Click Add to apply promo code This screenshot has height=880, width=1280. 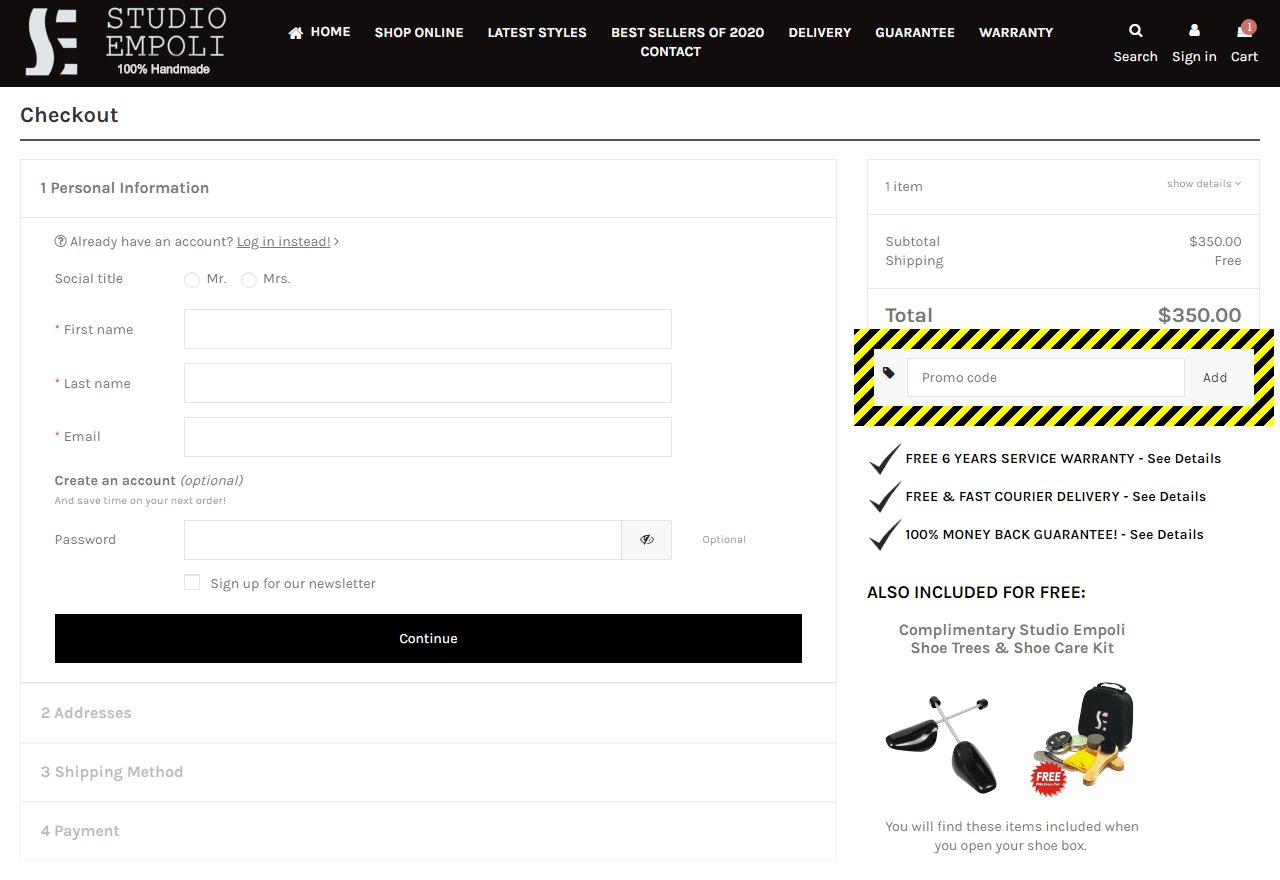(x=1214, y=377)
